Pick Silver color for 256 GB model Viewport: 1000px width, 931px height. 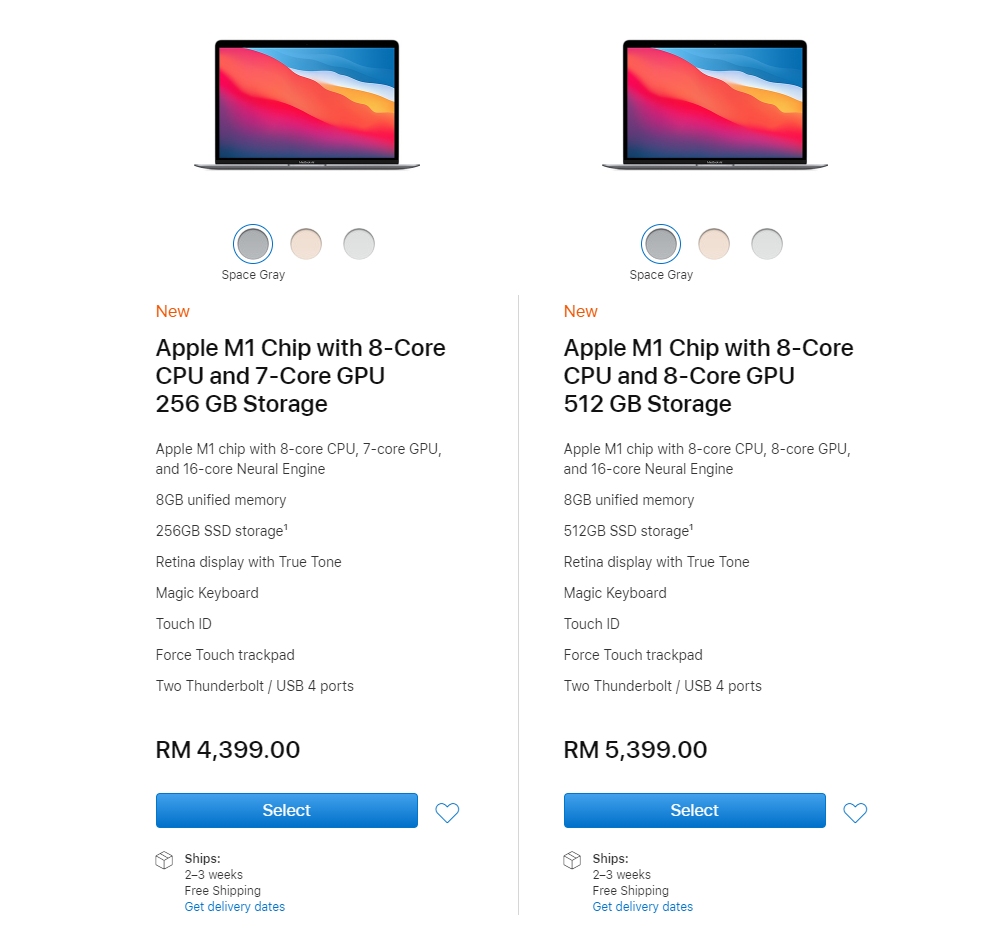click(359, 243)
